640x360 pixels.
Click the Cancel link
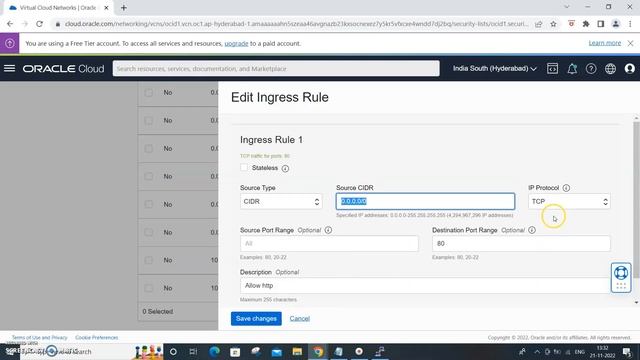(x=300, y=319)
